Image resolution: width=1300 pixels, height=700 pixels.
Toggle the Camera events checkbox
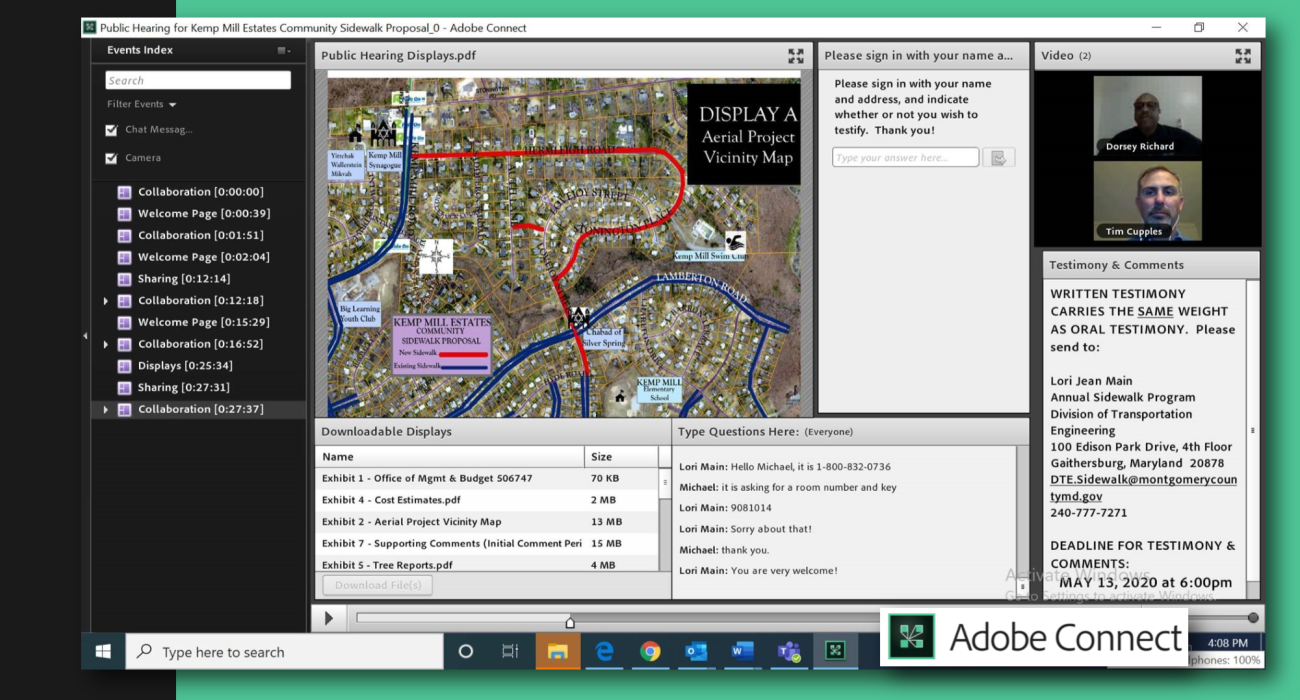coord(112,158)
